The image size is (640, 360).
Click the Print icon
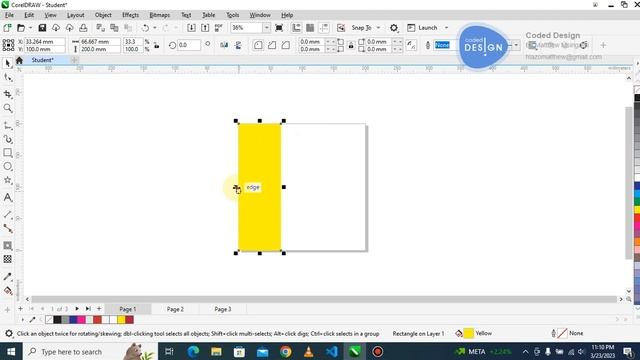pos(83,28)
